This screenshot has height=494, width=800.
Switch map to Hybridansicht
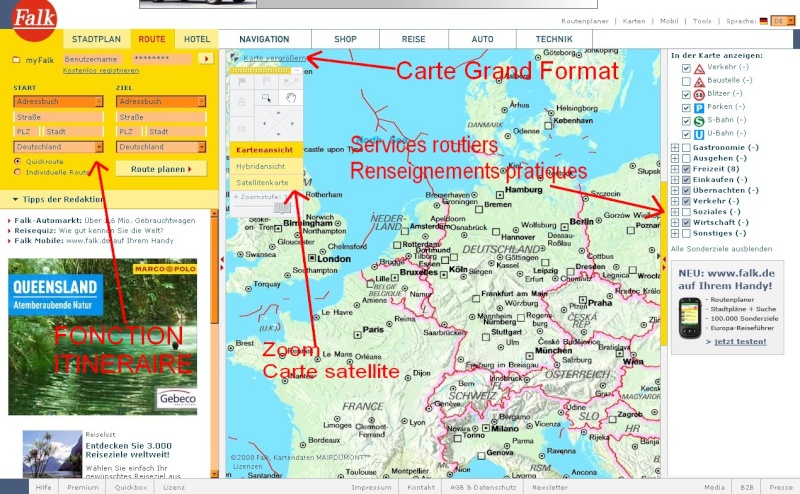click(x=266, y=166)
